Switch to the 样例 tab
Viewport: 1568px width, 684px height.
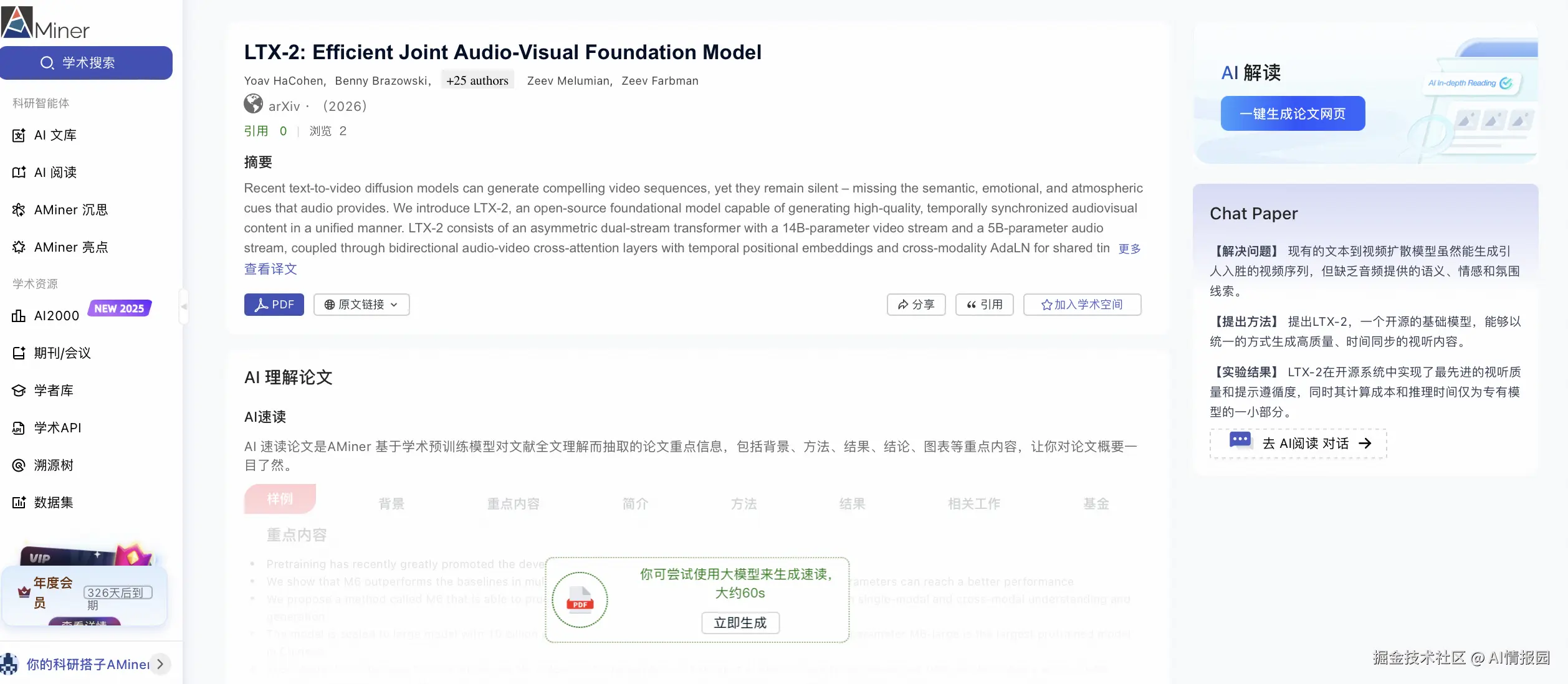click(x=280, y=499)
